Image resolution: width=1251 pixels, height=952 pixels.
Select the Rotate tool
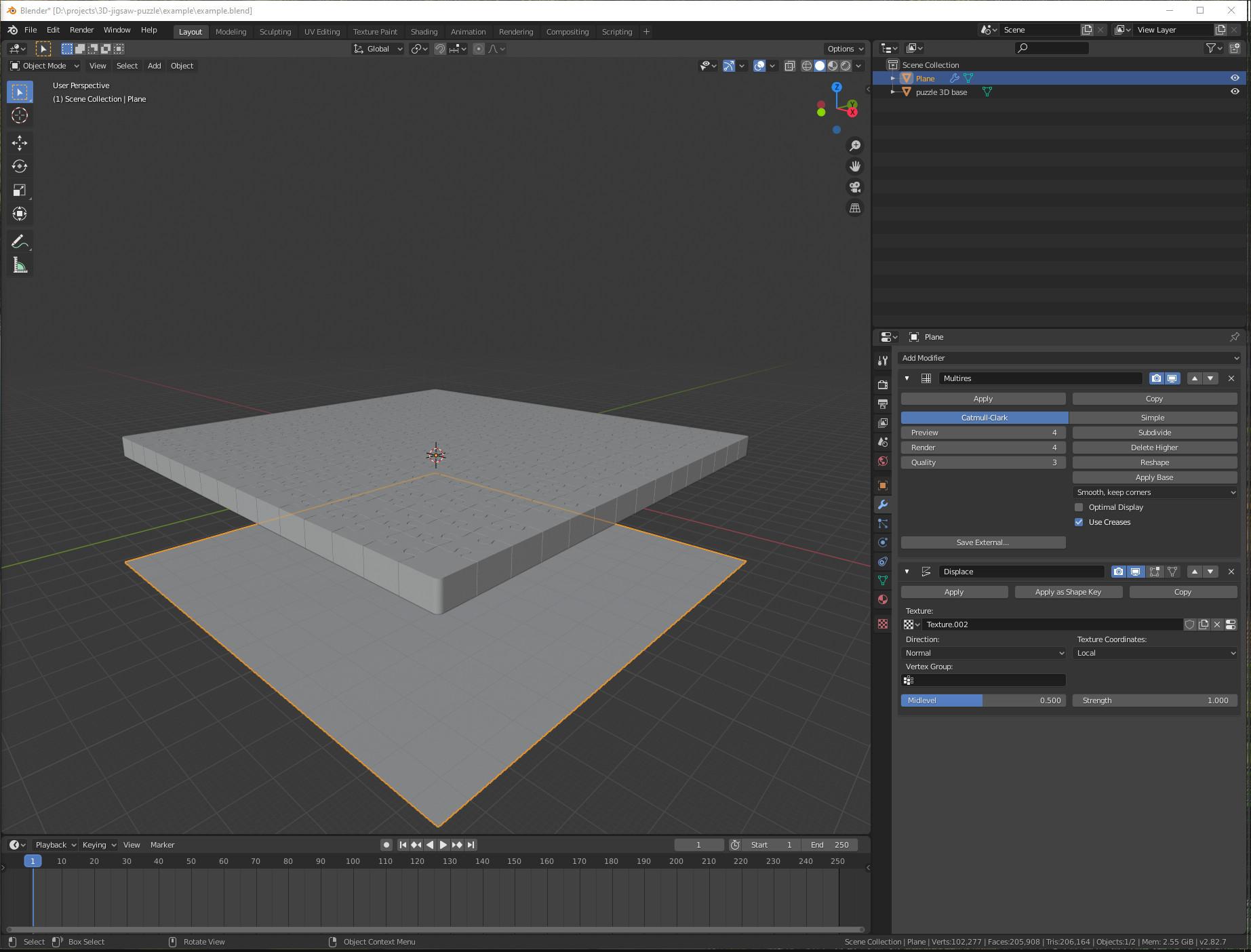pos(20,166)
